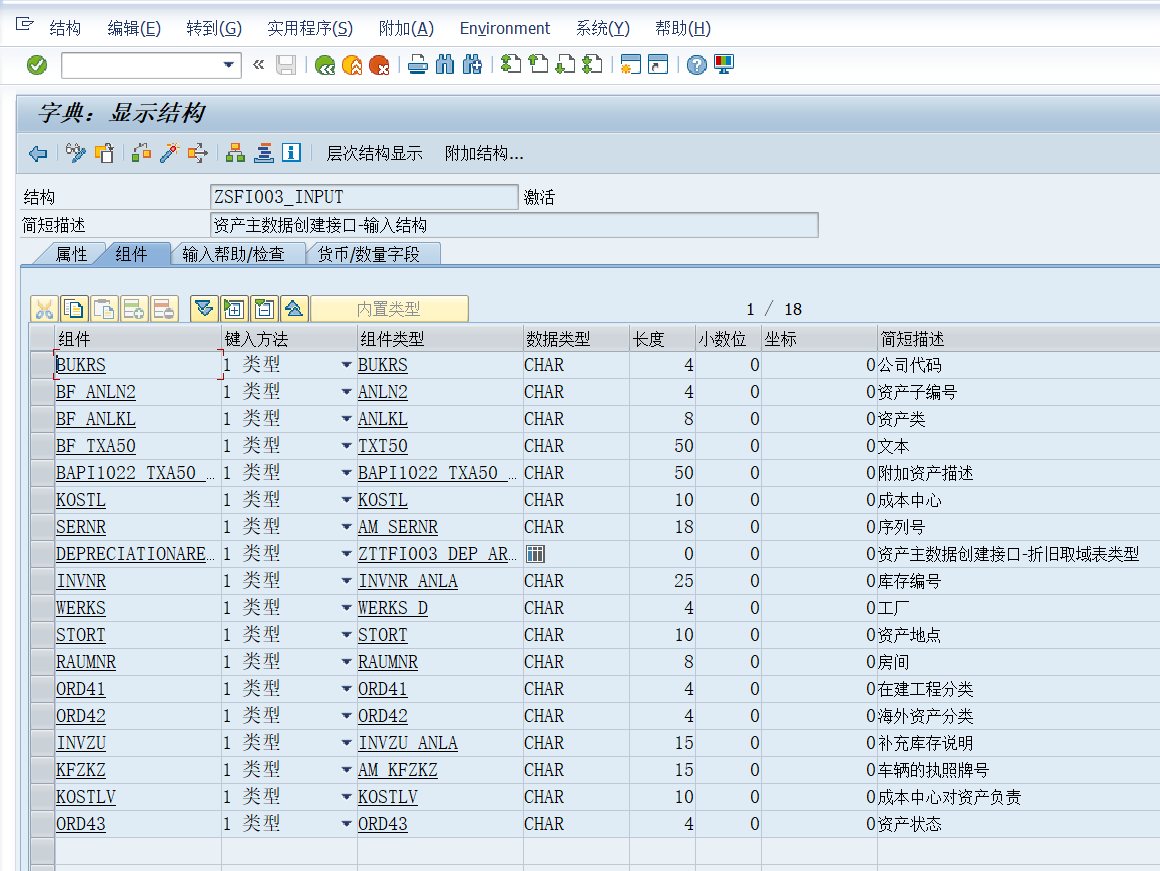1160x871 pixels.
Task: Select the row selector for KOSTLV
Action: 43,797
